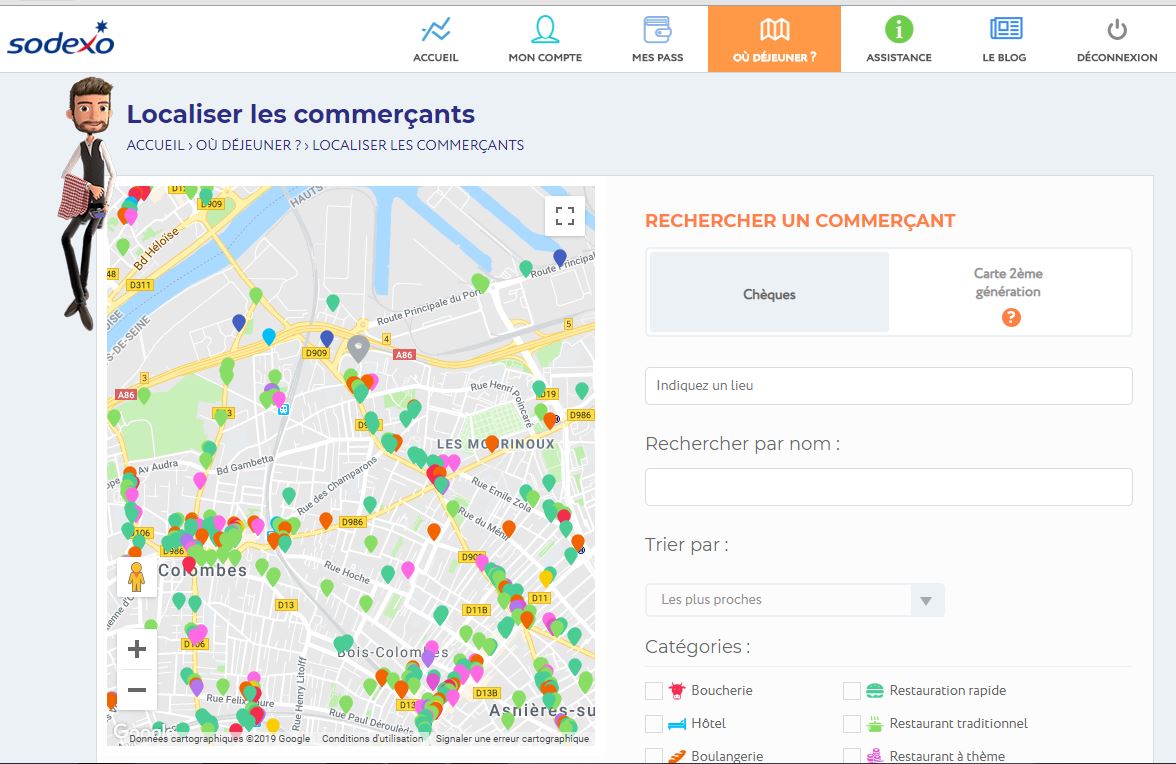Open Assistance from the green info icon
1176x764 pixels.
point(898,37)
